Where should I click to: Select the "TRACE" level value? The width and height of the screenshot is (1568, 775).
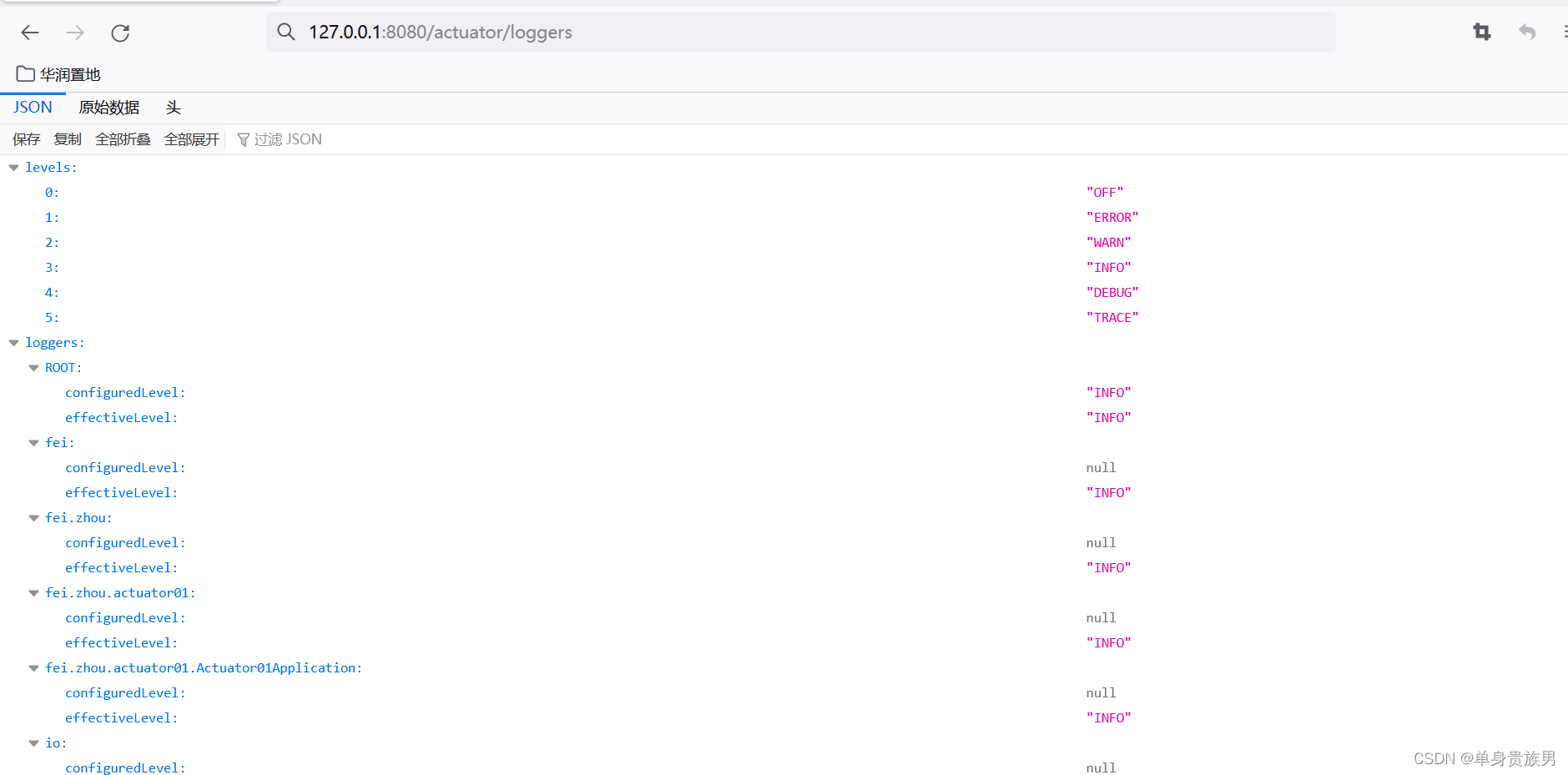(x=1112, y=318)
